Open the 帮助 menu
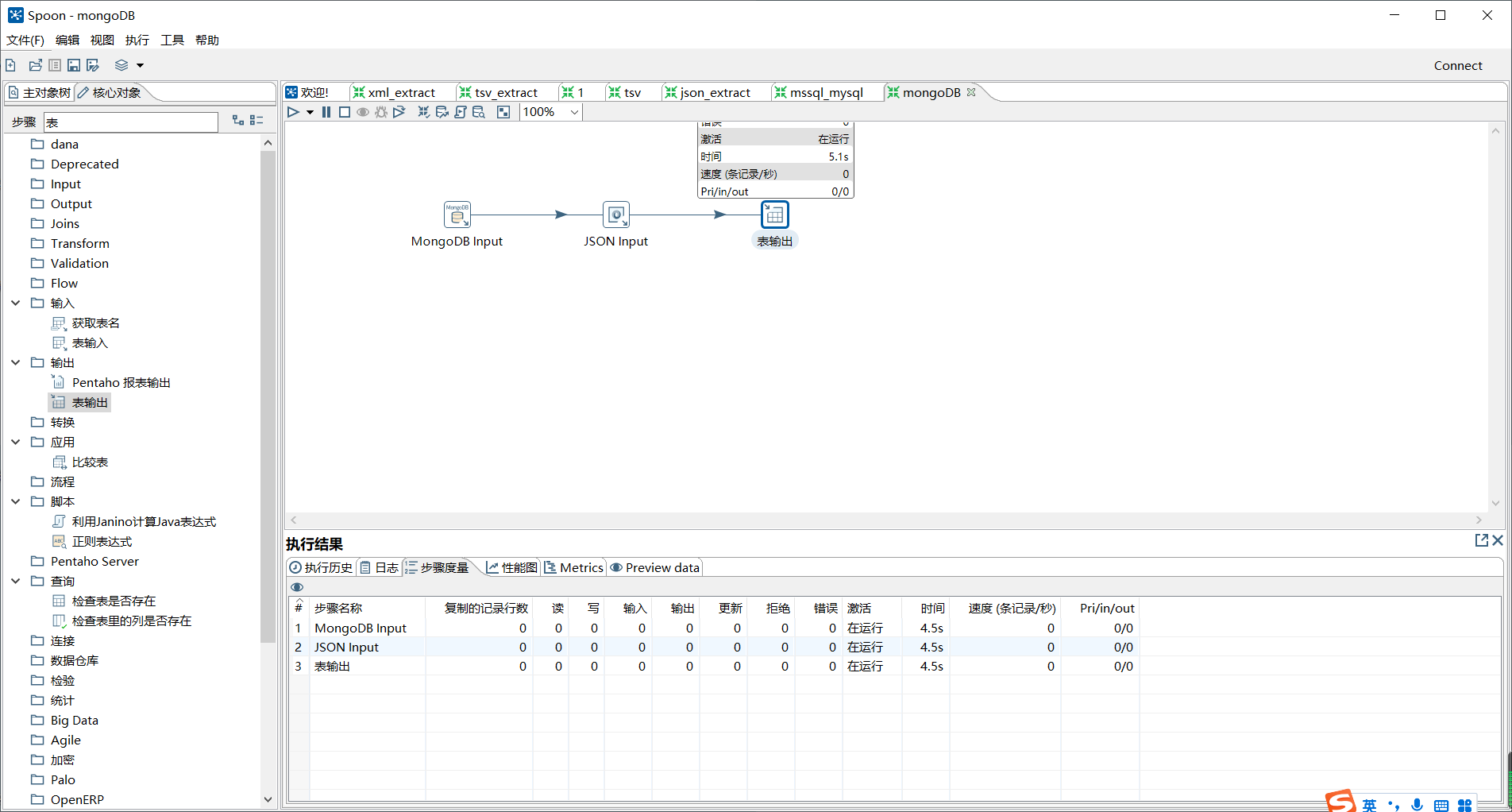Image resolution: width=1512 pixels, height=812 pixels. coord(207,40)
